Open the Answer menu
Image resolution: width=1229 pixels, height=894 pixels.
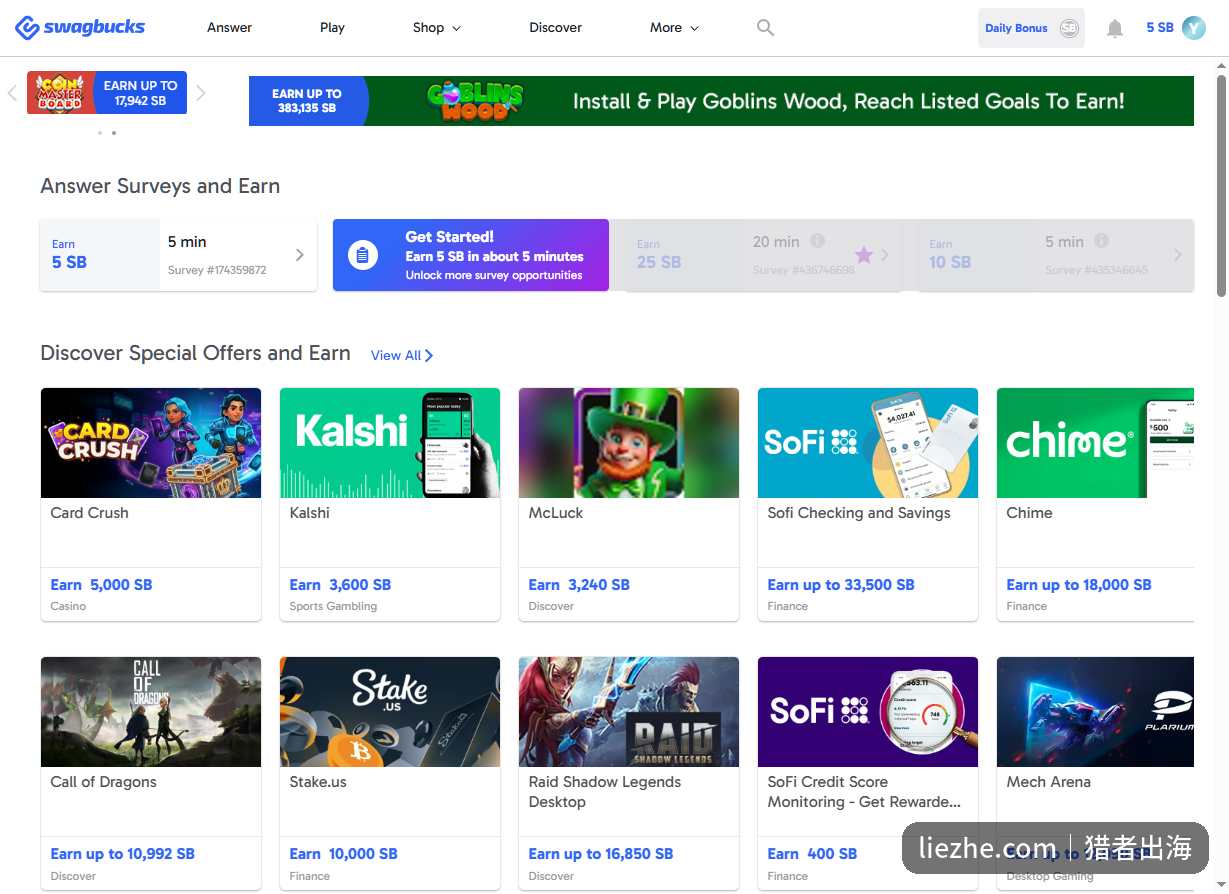(229, 28)
